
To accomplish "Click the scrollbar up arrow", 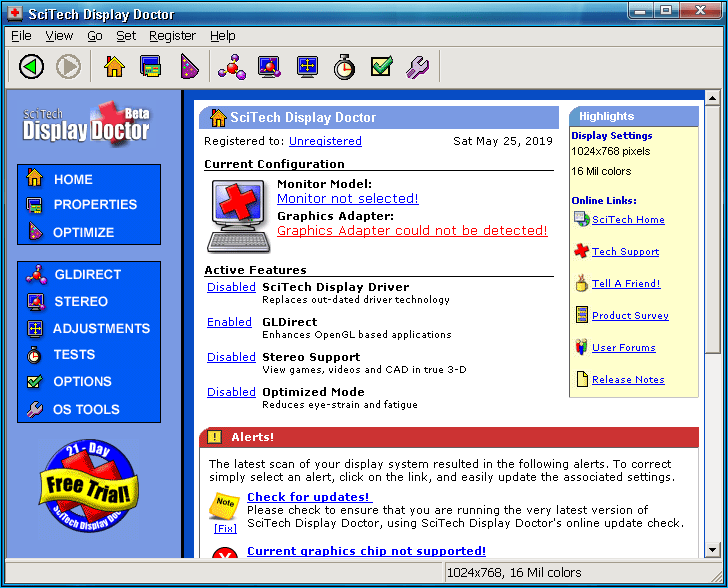I will click(712, 98).
